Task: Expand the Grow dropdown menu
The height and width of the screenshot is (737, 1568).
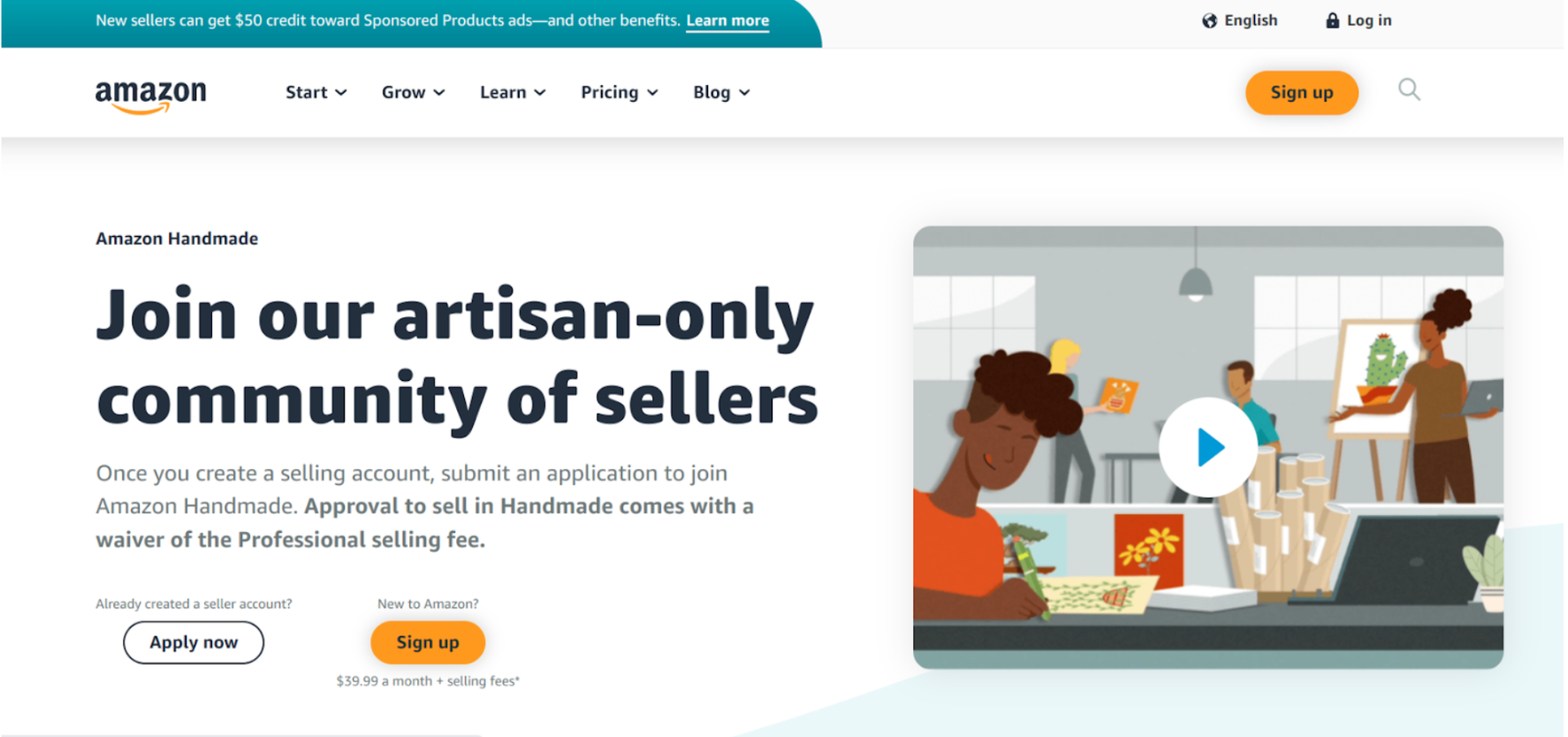Action: pyautogui.click(x=413, y=93)
